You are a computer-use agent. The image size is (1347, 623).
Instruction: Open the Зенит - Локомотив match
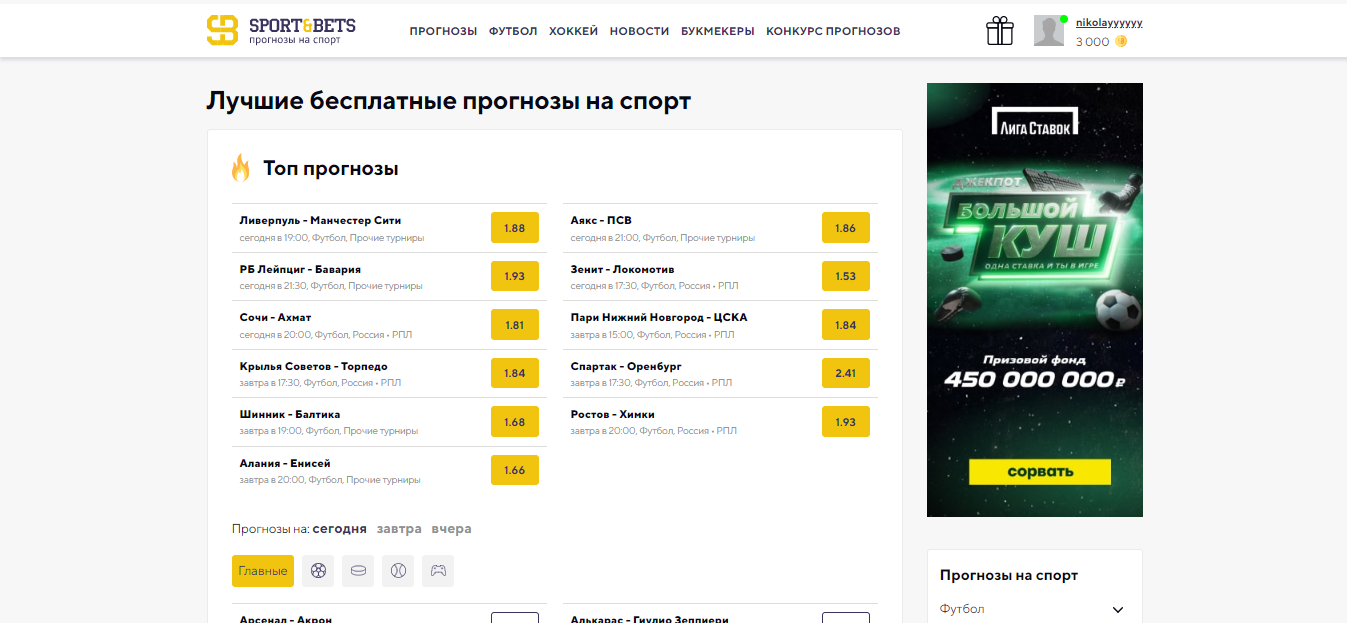[x=622, y=269]
